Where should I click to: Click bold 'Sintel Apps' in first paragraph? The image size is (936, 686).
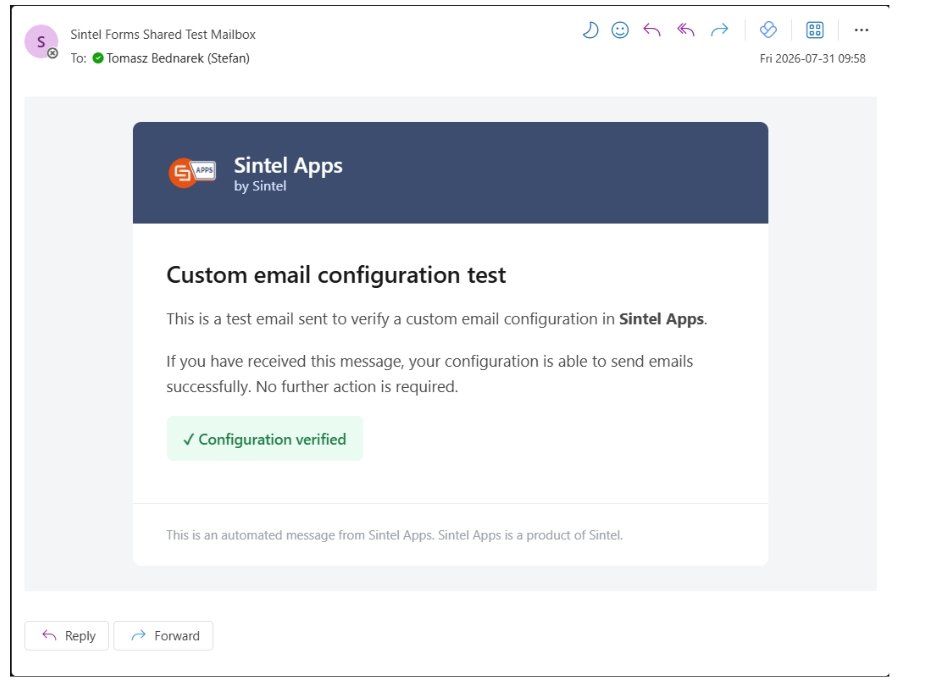pos(661,319)
